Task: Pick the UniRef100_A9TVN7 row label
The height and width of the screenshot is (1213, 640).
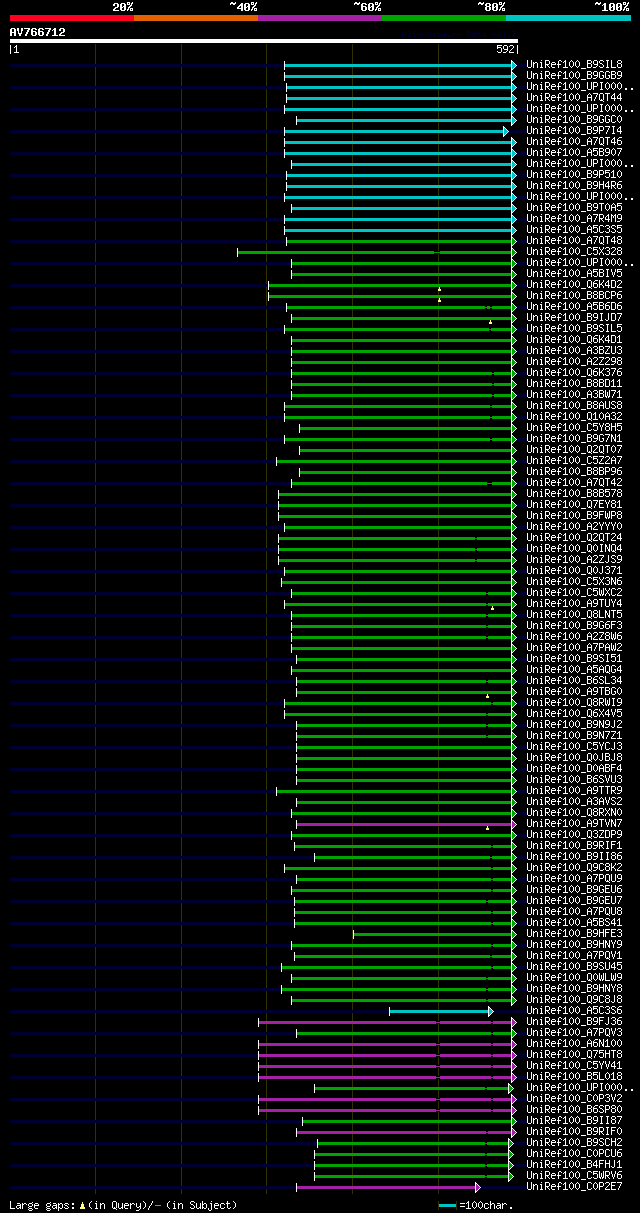Action: coord(574,824)
